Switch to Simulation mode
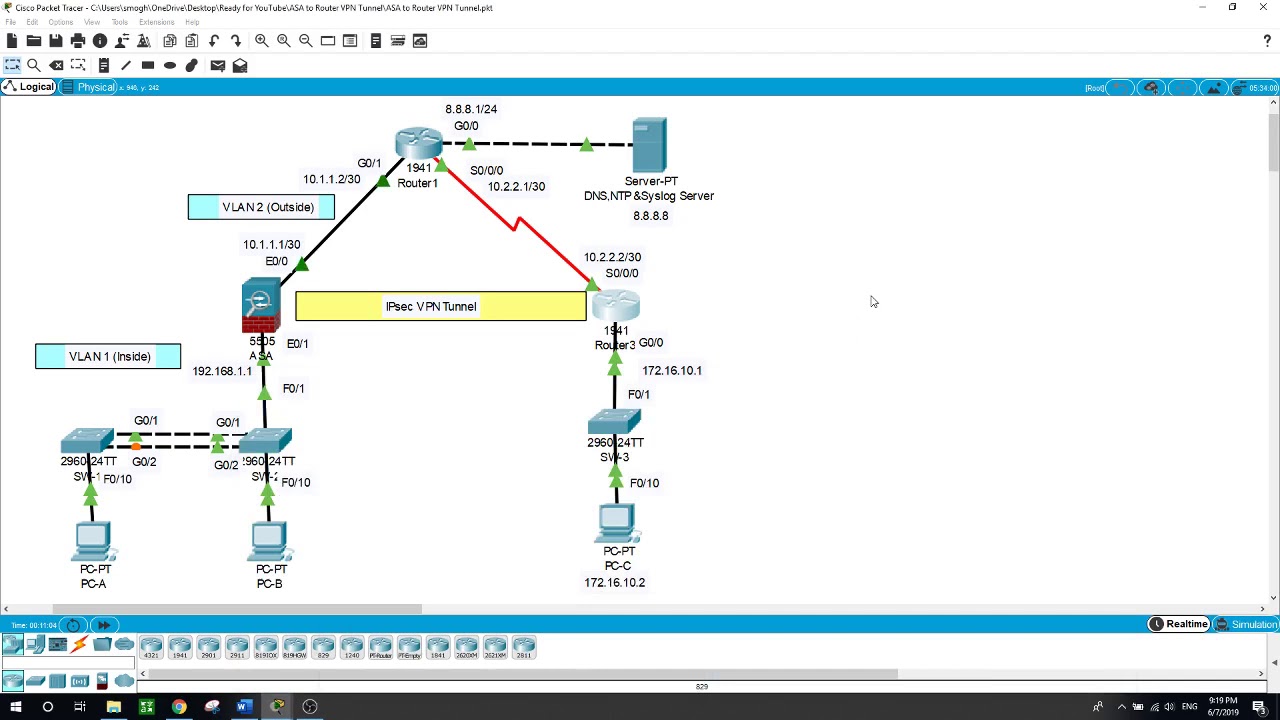This screenshot has height=720, width=1280. click(1246, 624)
